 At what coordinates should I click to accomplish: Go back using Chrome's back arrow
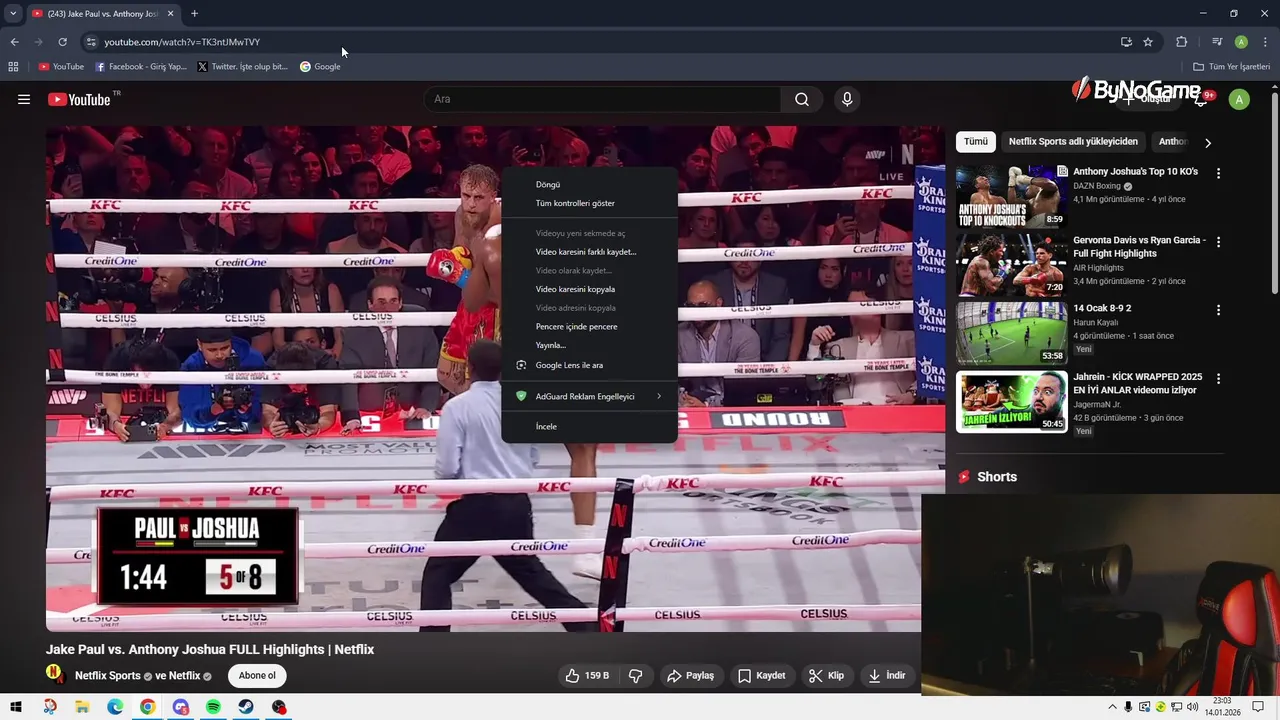[x=14, y=42]
